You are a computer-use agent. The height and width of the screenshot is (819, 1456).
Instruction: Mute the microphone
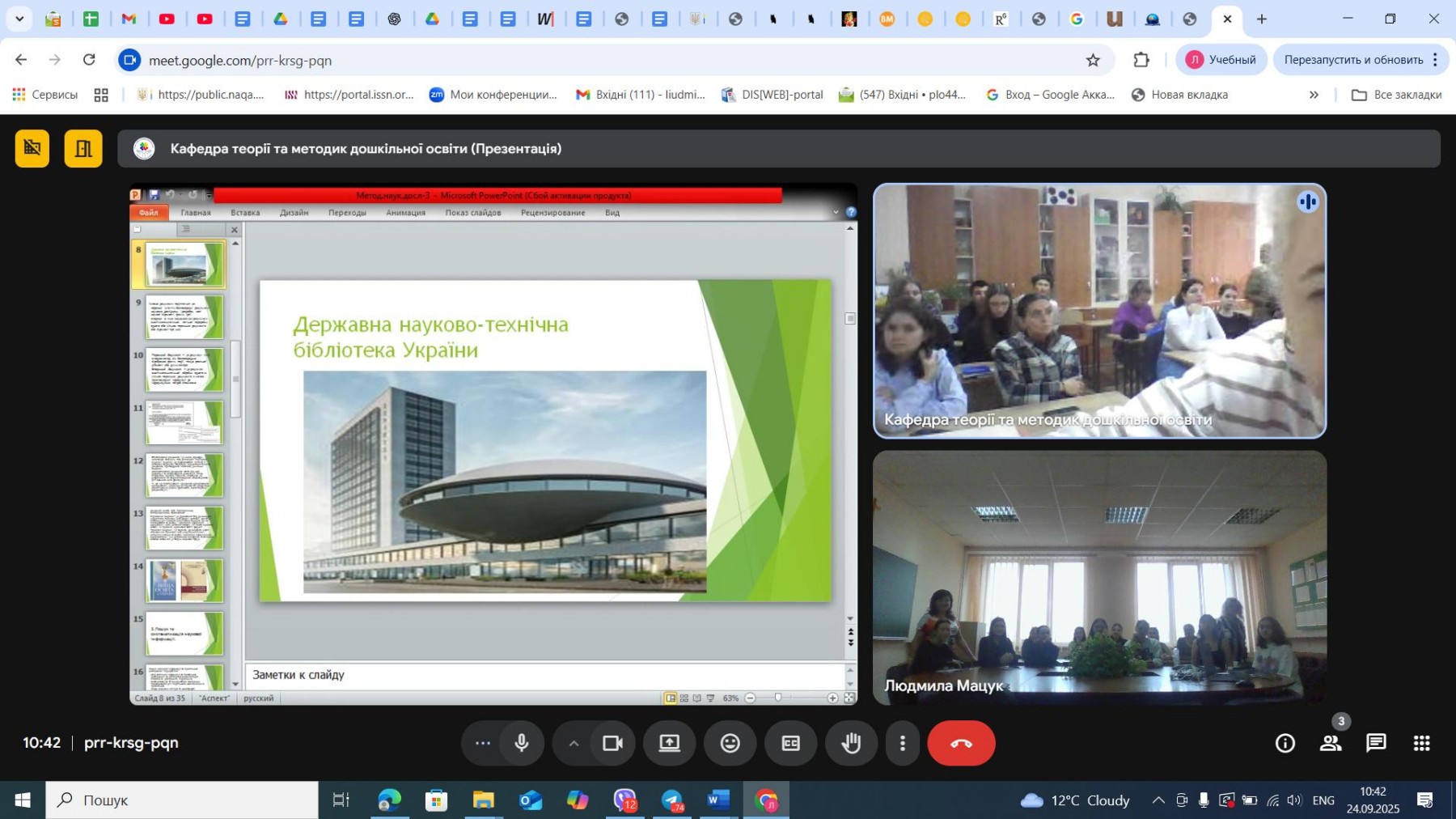click(522, 743)
